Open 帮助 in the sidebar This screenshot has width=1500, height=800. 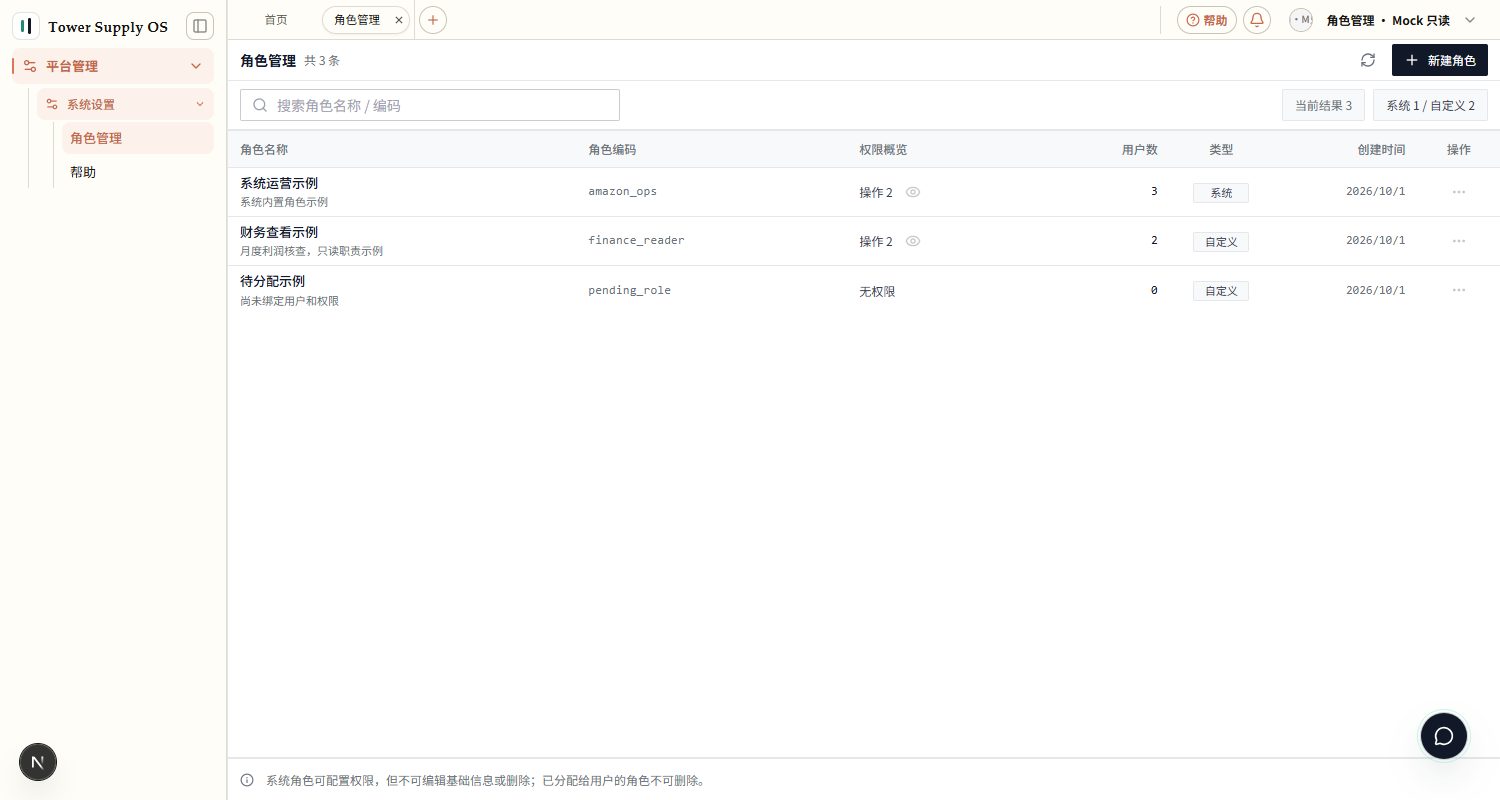click(138, 172)
